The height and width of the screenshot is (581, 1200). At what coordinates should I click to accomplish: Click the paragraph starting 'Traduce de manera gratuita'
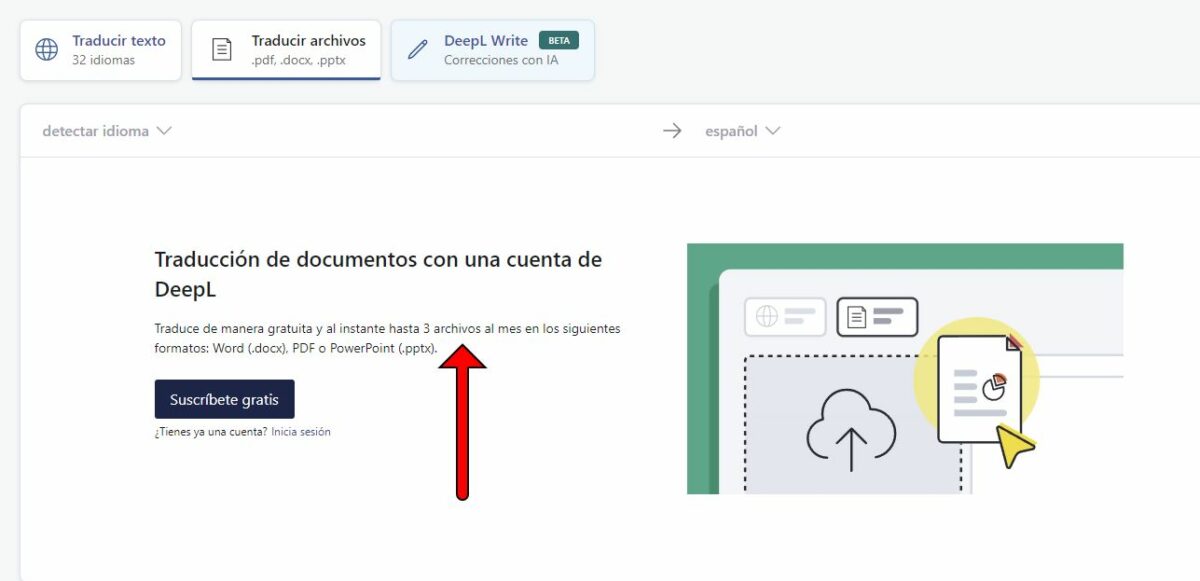tap(388, 338)
